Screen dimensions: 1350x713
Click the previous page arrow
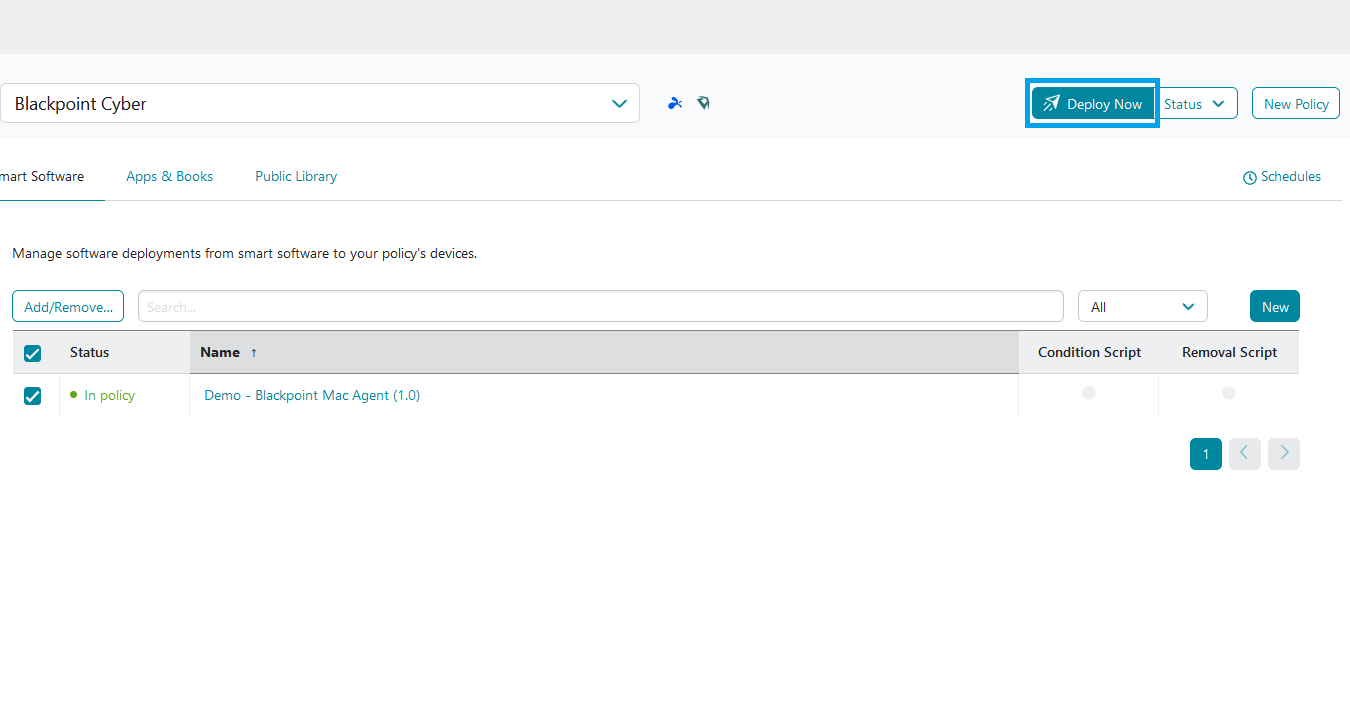click(1245, 454)
